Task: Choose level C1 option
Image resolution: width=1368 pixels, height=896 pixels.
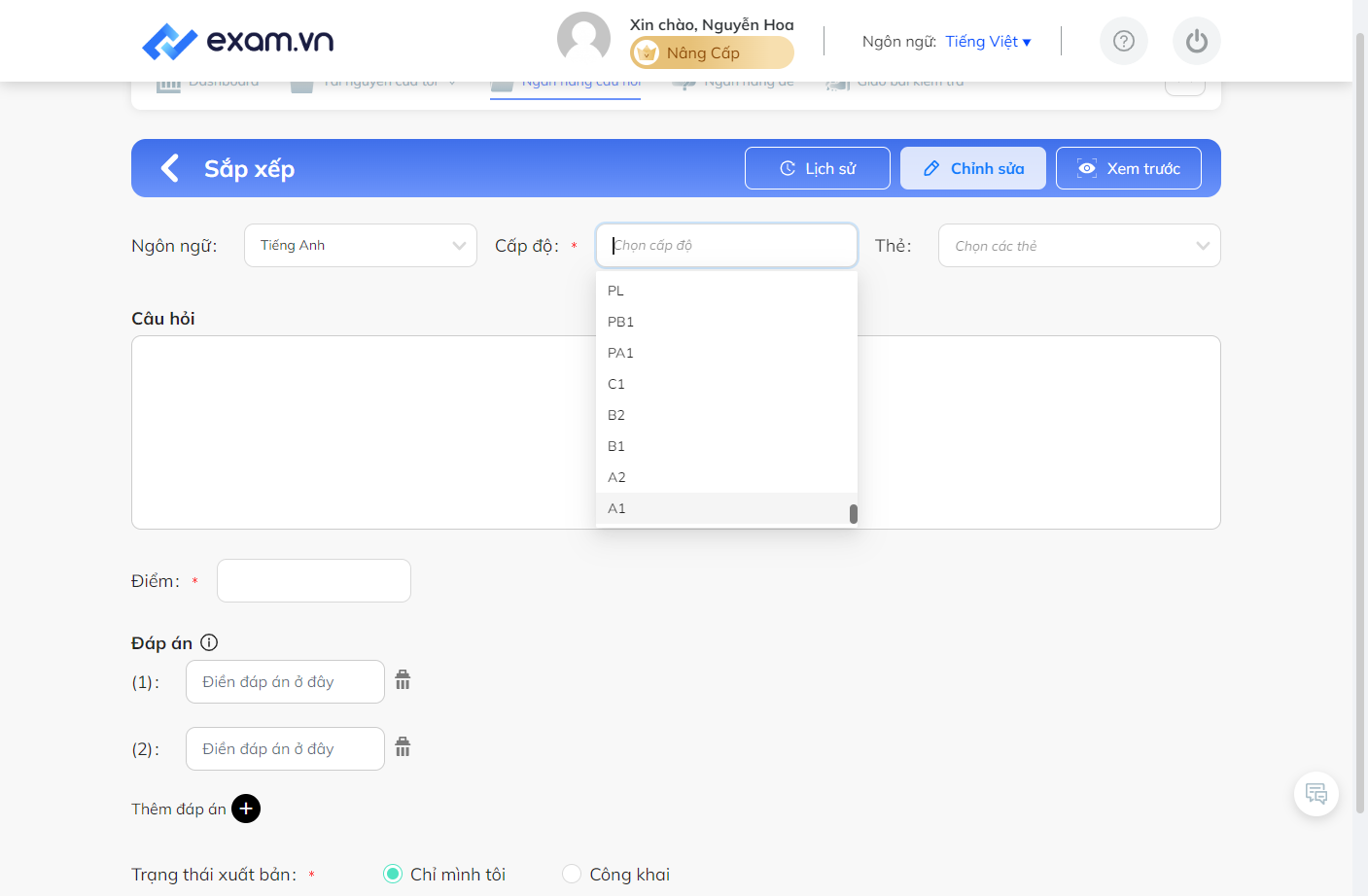Action: [726, 384]
